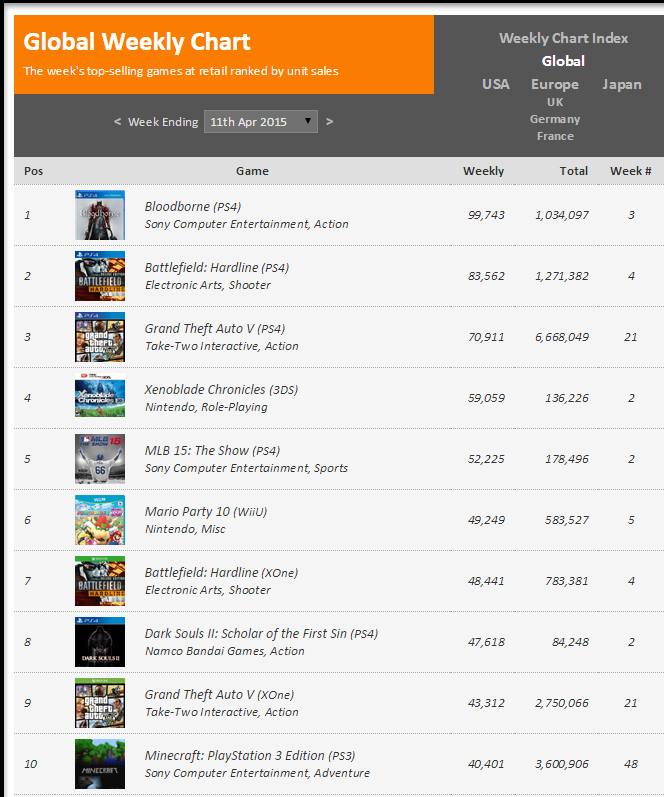
Task: Click Xenoblade weekly sales 59,059
Action: point(486,398)
